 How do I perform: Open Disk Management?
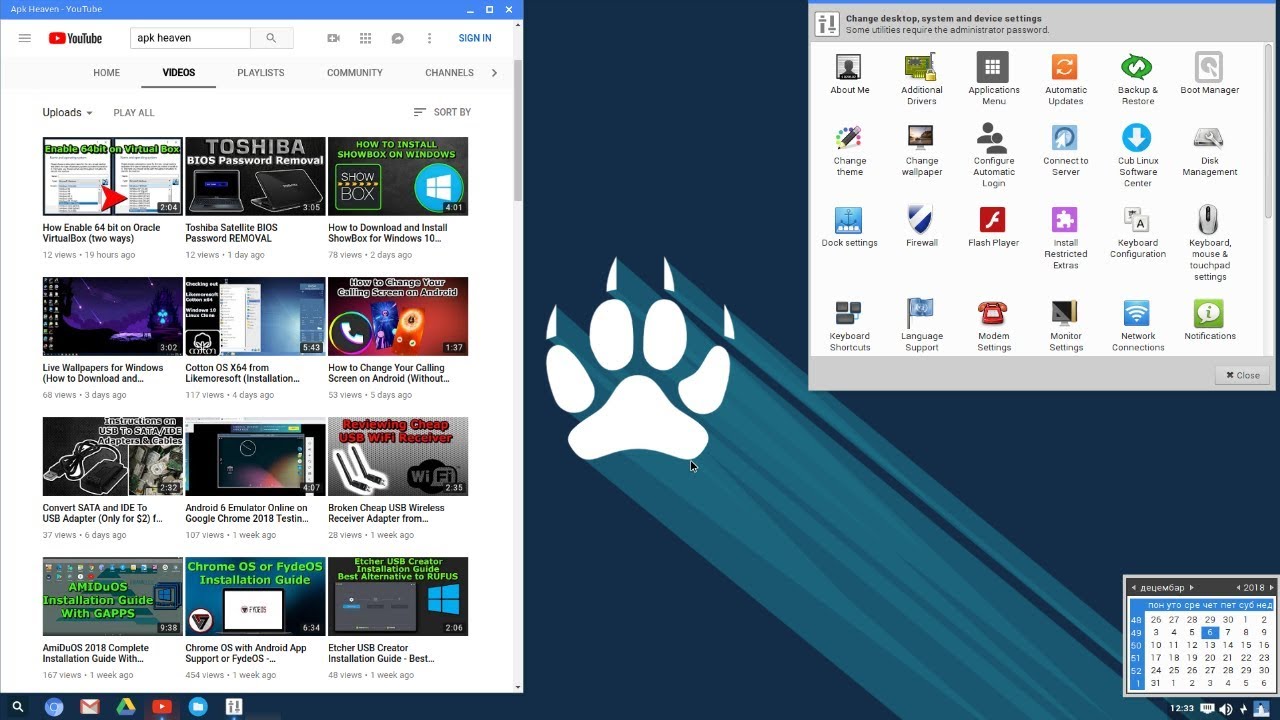[x=1209, y=150]
